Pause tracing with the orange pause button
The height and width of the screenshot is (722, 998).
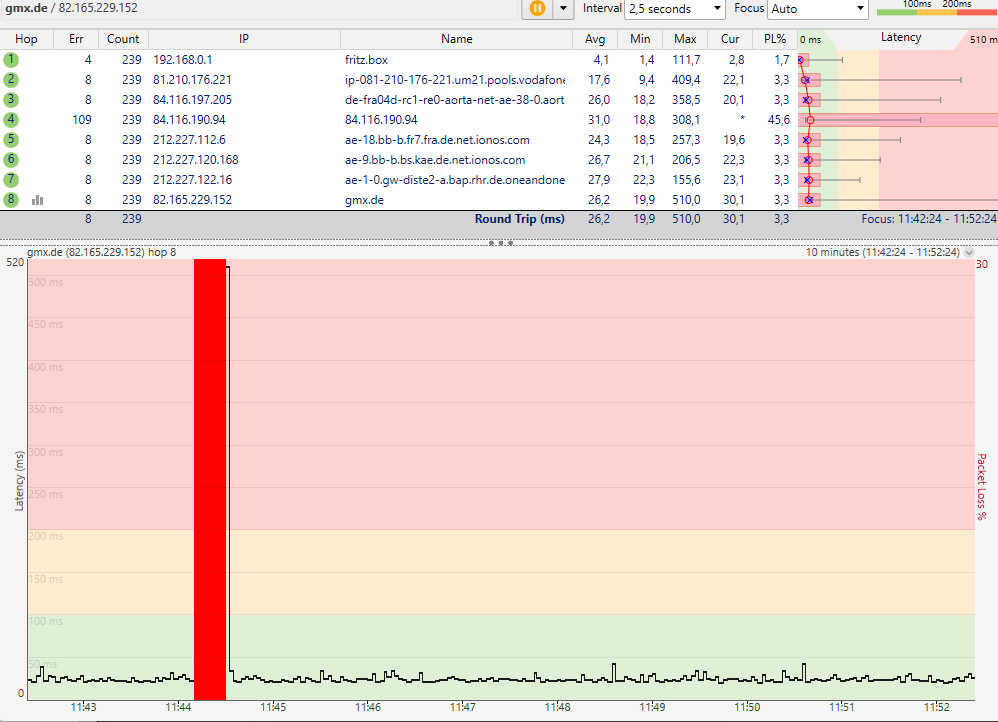[x=538, y=8]
